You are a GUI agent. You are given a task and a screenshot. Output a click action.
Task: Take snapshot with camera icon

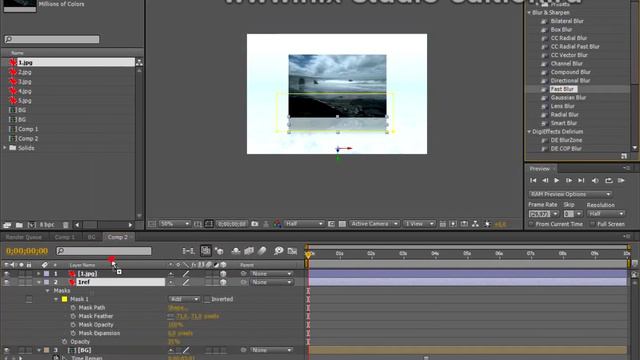click(255, 224)
